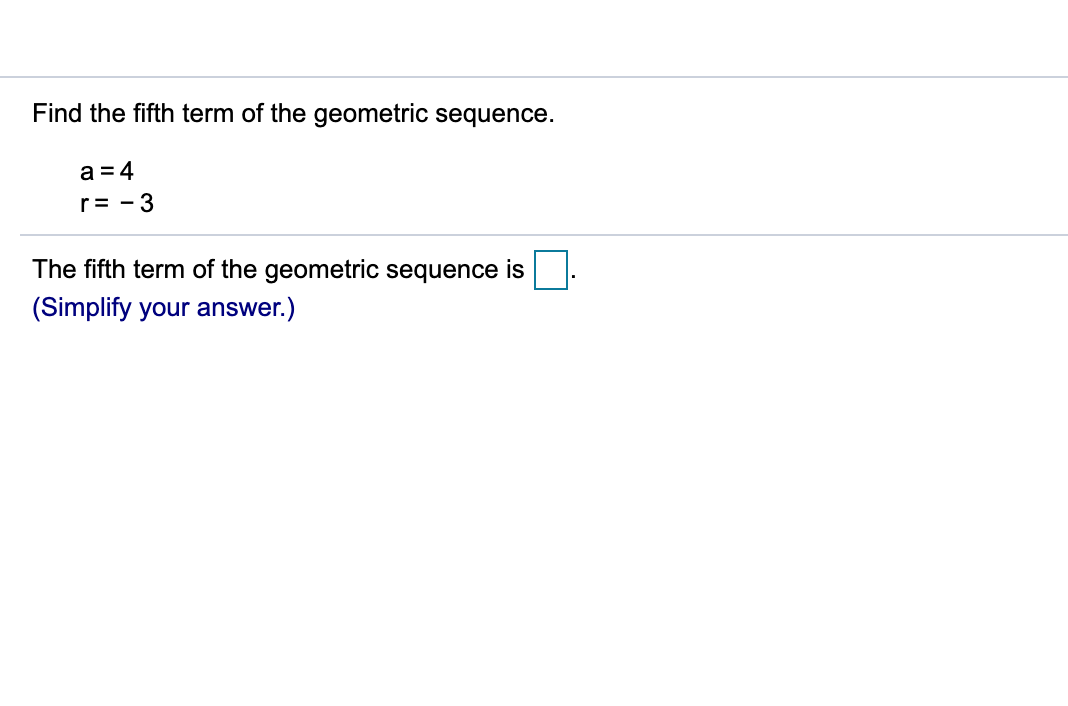Screen dimensions: 1068x706
Task: Click the variable letter "r"
Action: [84, 205]
